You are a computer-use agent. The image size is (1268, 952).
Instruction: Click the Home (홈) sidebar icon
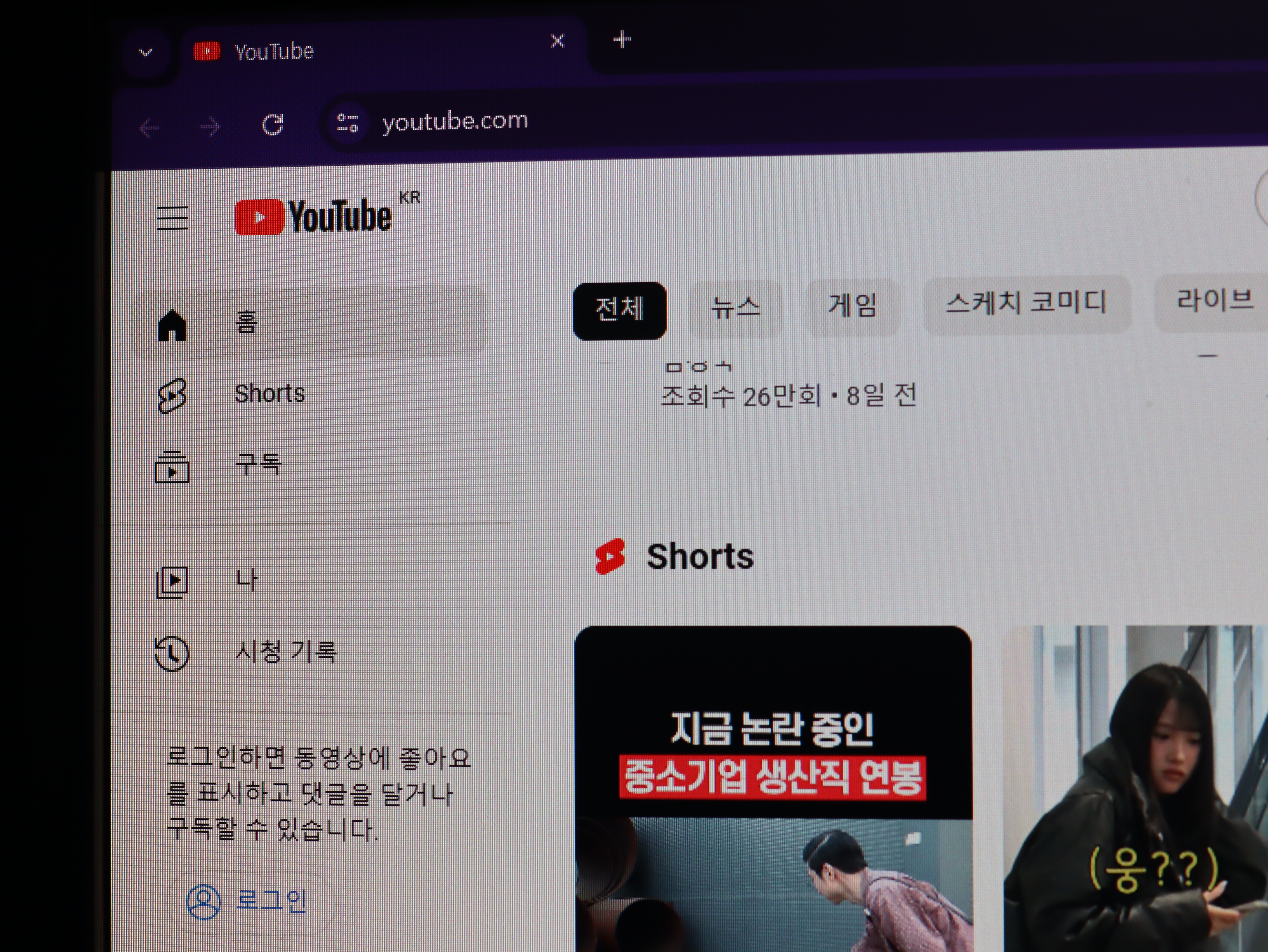[172, 325]
